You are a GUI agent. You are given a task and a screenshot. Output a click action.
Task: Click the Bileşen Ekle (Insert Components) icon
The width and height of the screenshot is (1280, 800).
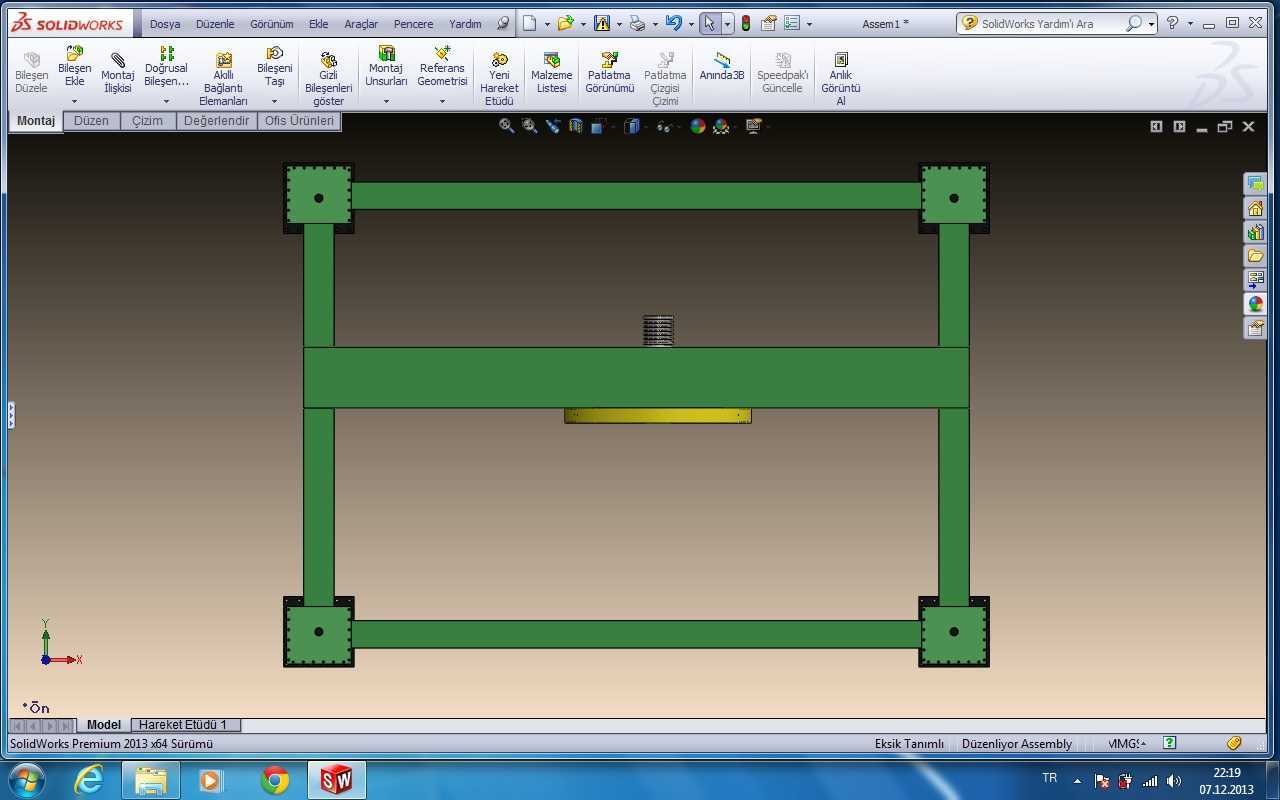[x=74, y=53]
